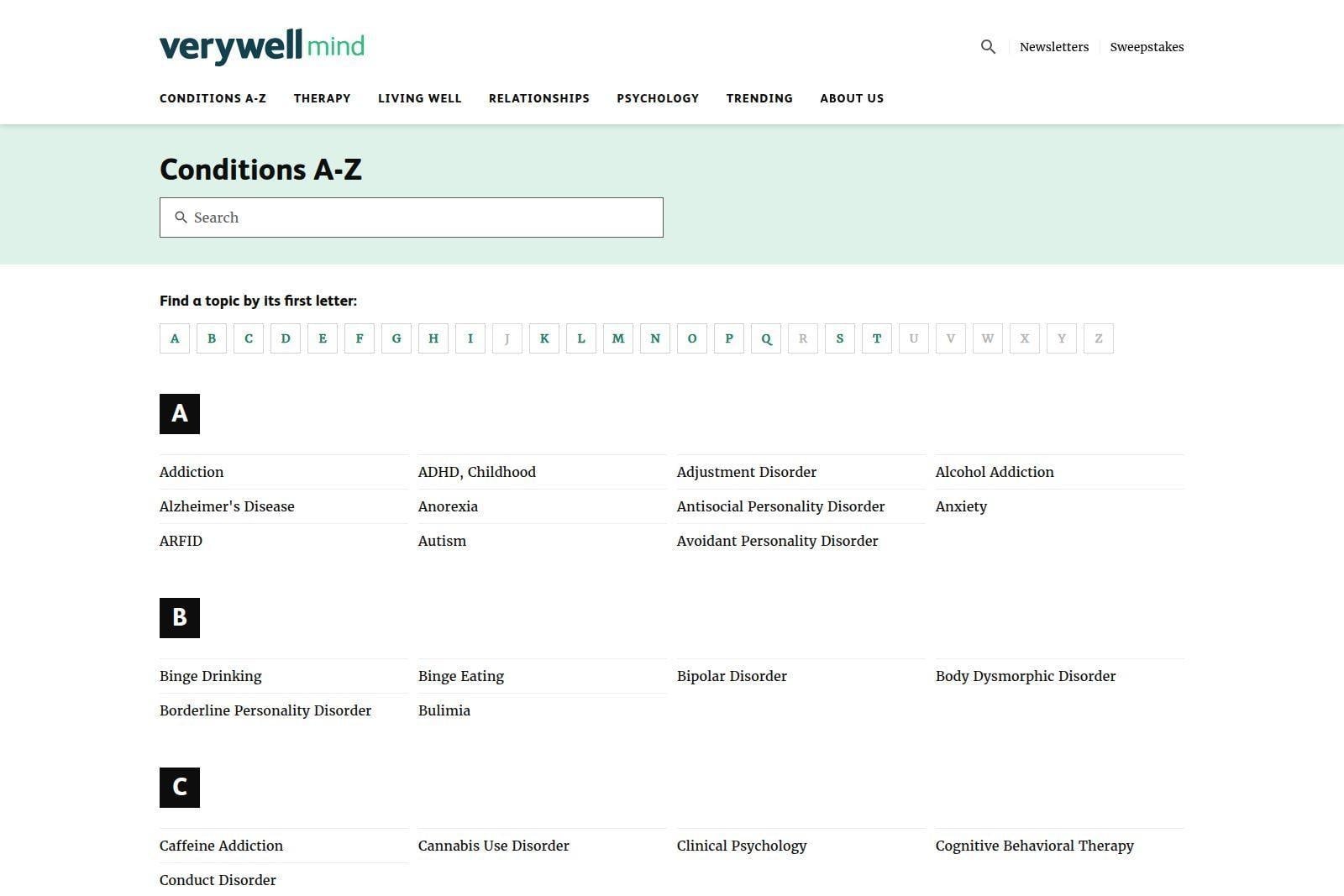Open the Binge Drinking topic
This screenshot has height=896, width=1344.
211,676
